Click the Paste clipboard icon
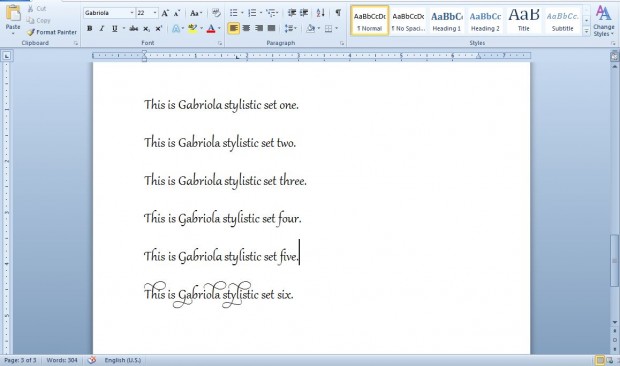Image resolution: width=620 pixels, height=366 pixels. tap(13, 14)
